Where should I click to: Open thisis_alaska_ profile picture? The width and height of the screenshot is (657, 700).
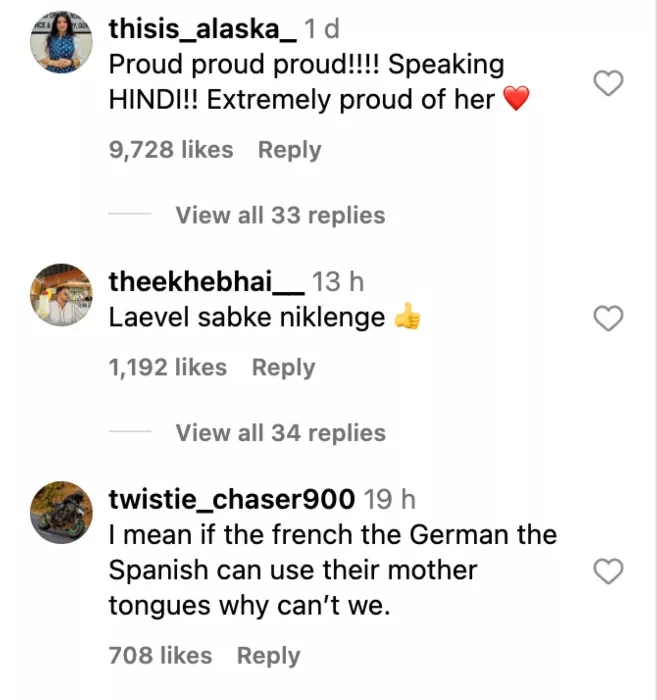tap(62, 43)
